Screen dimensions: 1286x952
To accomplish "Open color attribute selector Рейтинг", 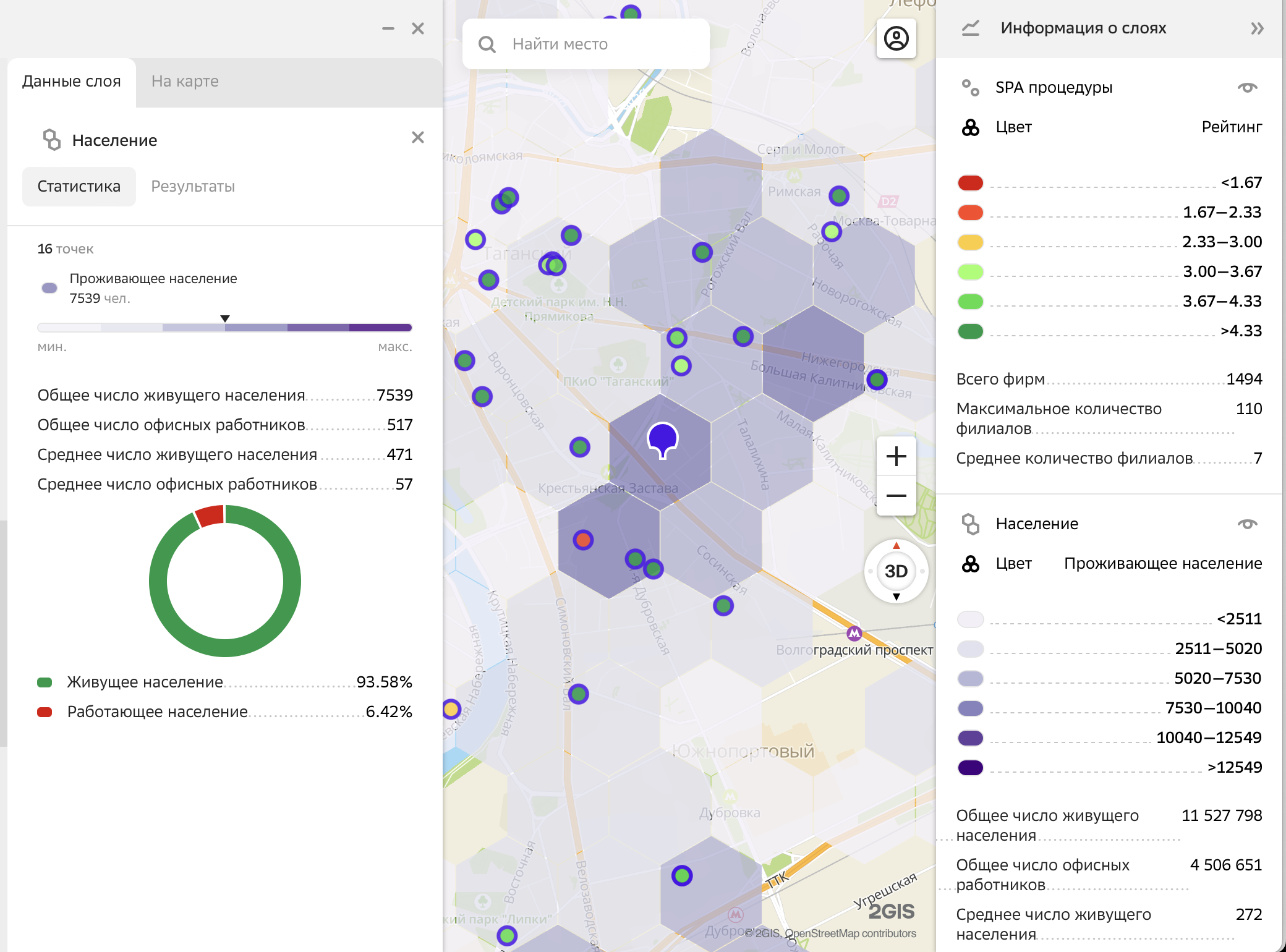I will tap(1231, 127).
